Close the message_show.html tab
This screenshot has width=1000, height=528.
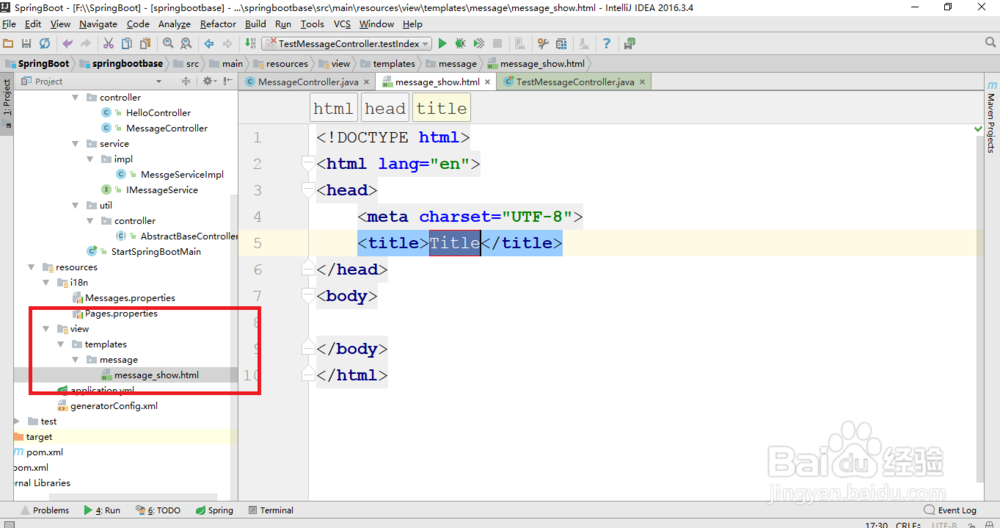487,82
